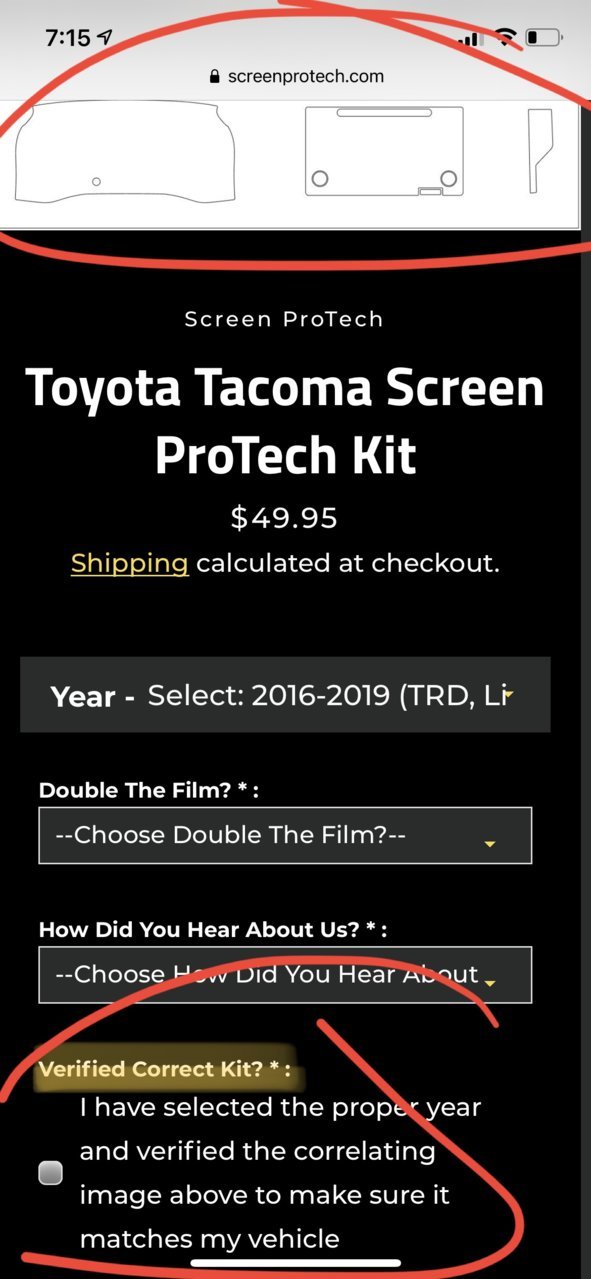Tap the 7:15 clock in status bar
Viewport: 591px width, 1279px height.
click(68, 38)
